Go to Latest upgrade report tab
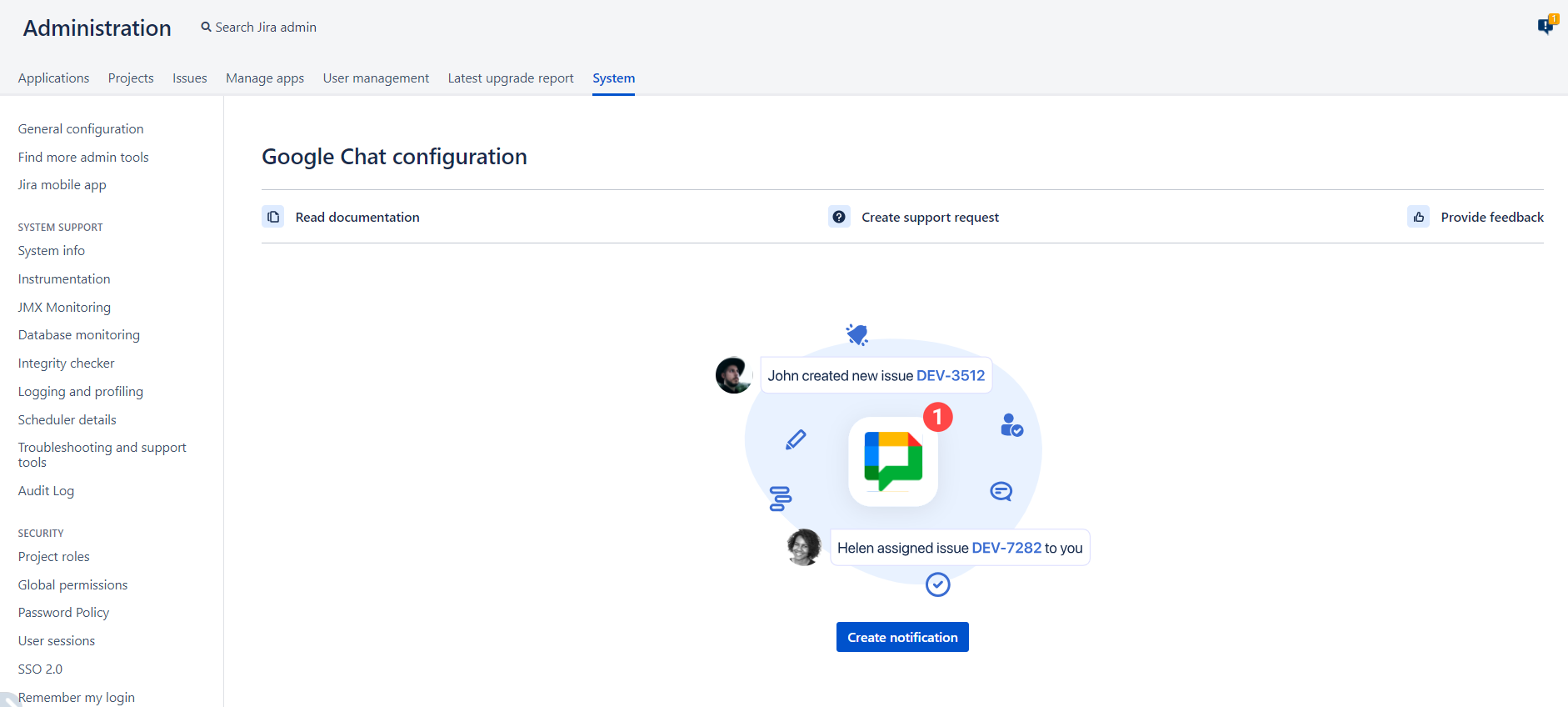Viewport: 1568px width, 707px height. tap(511, 78)
